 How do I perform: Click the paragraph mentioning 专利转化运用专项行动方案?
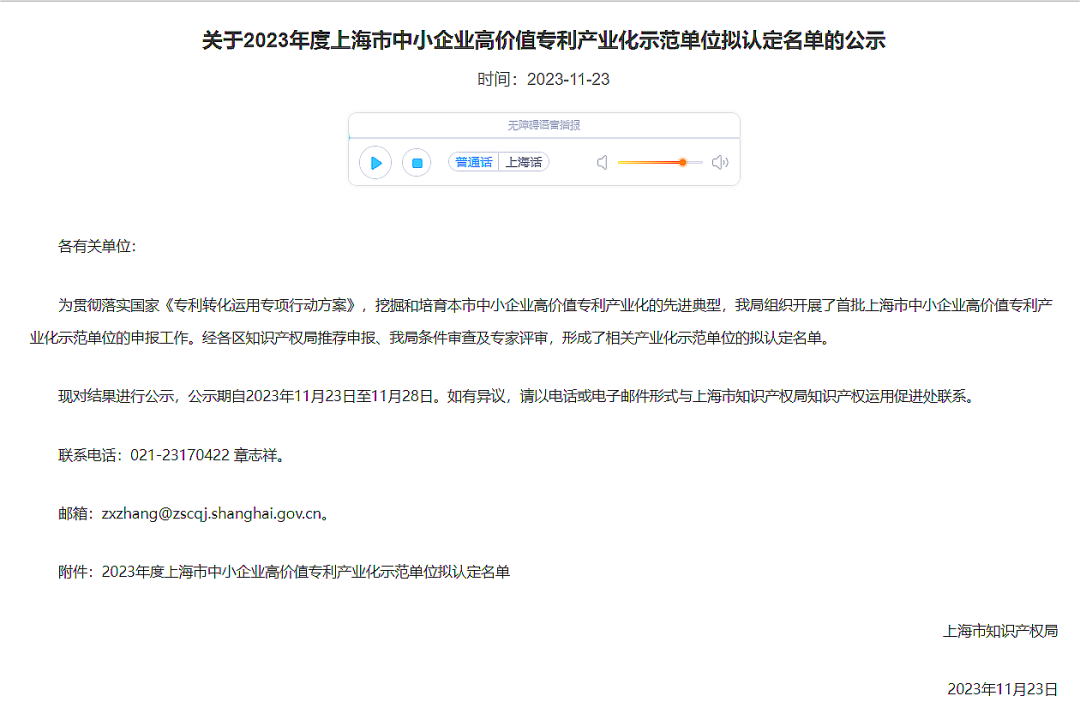point(541,322)
